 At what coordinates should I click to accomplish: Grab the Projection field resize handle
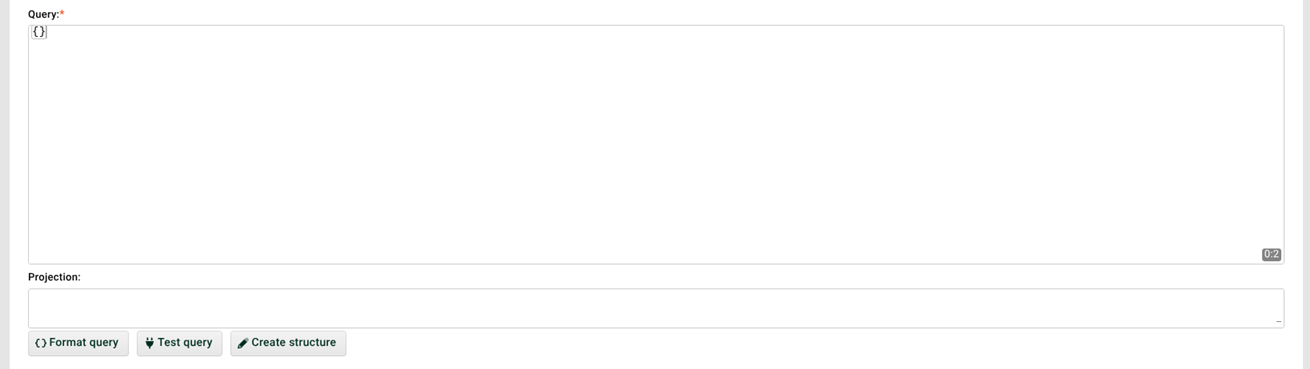pyautogui.click(x=1278, y=322)
